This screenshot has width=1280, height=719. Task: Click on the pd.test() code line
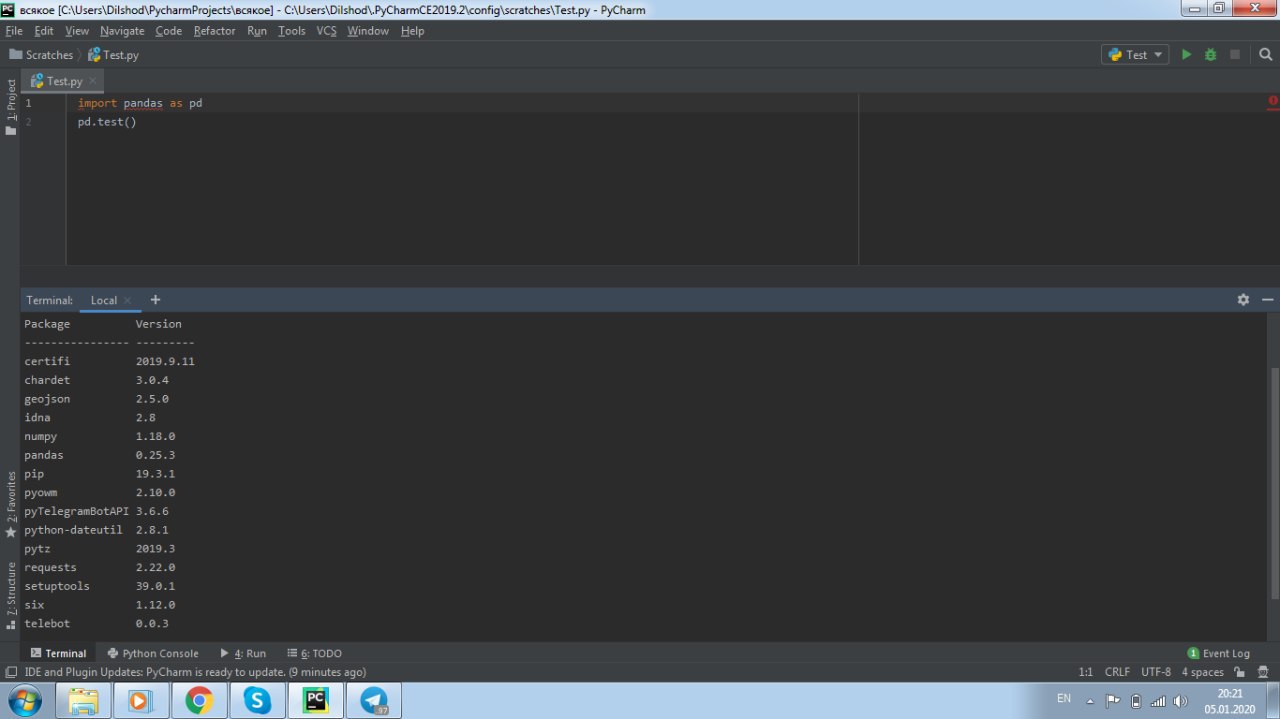(107, 122)
